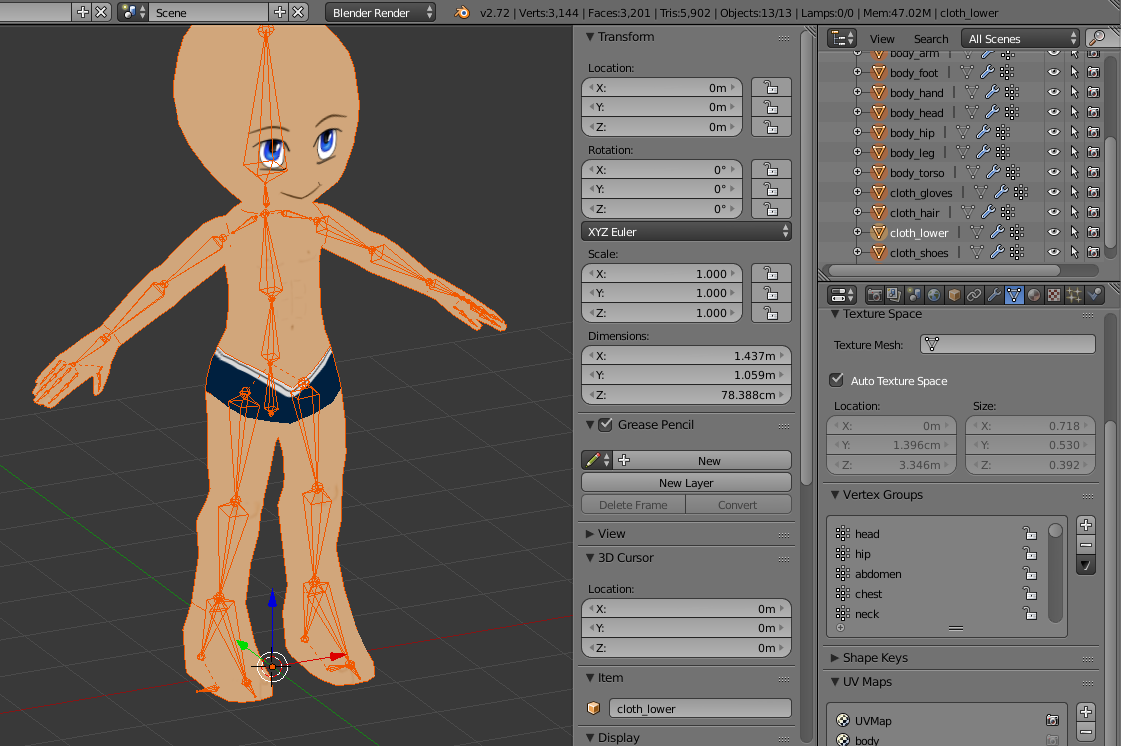The height and width of the screenshot is (746, 1121).
Task: Open the Particles properties tab
Action: (1074, 295)
